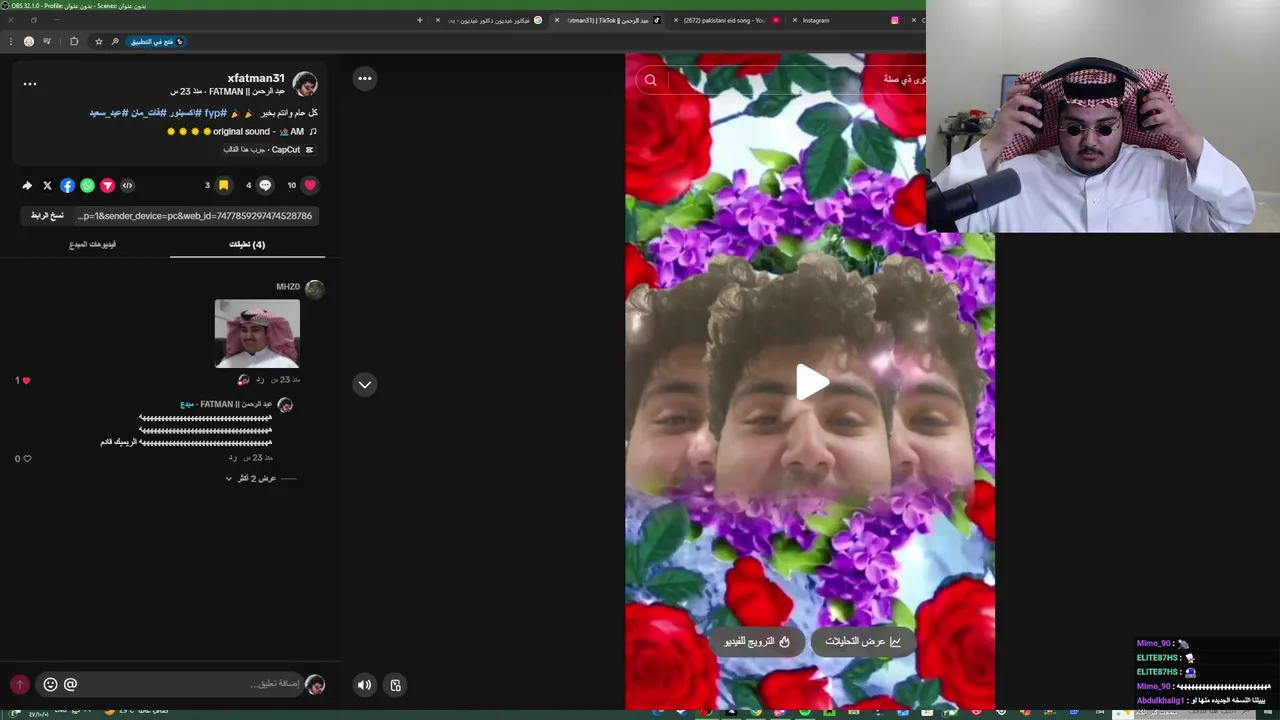This screenshot has width=1280, height=720.
Task: Click the promote video button
Action: 757,641
